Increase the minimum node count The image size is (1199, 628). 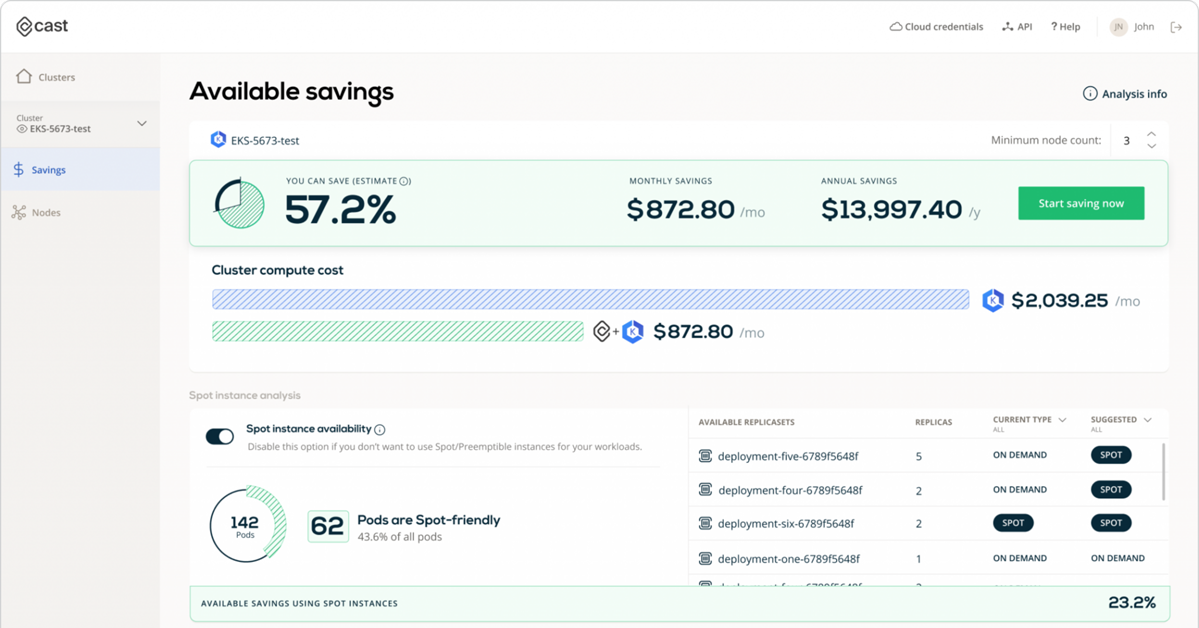pos(1151,134)
